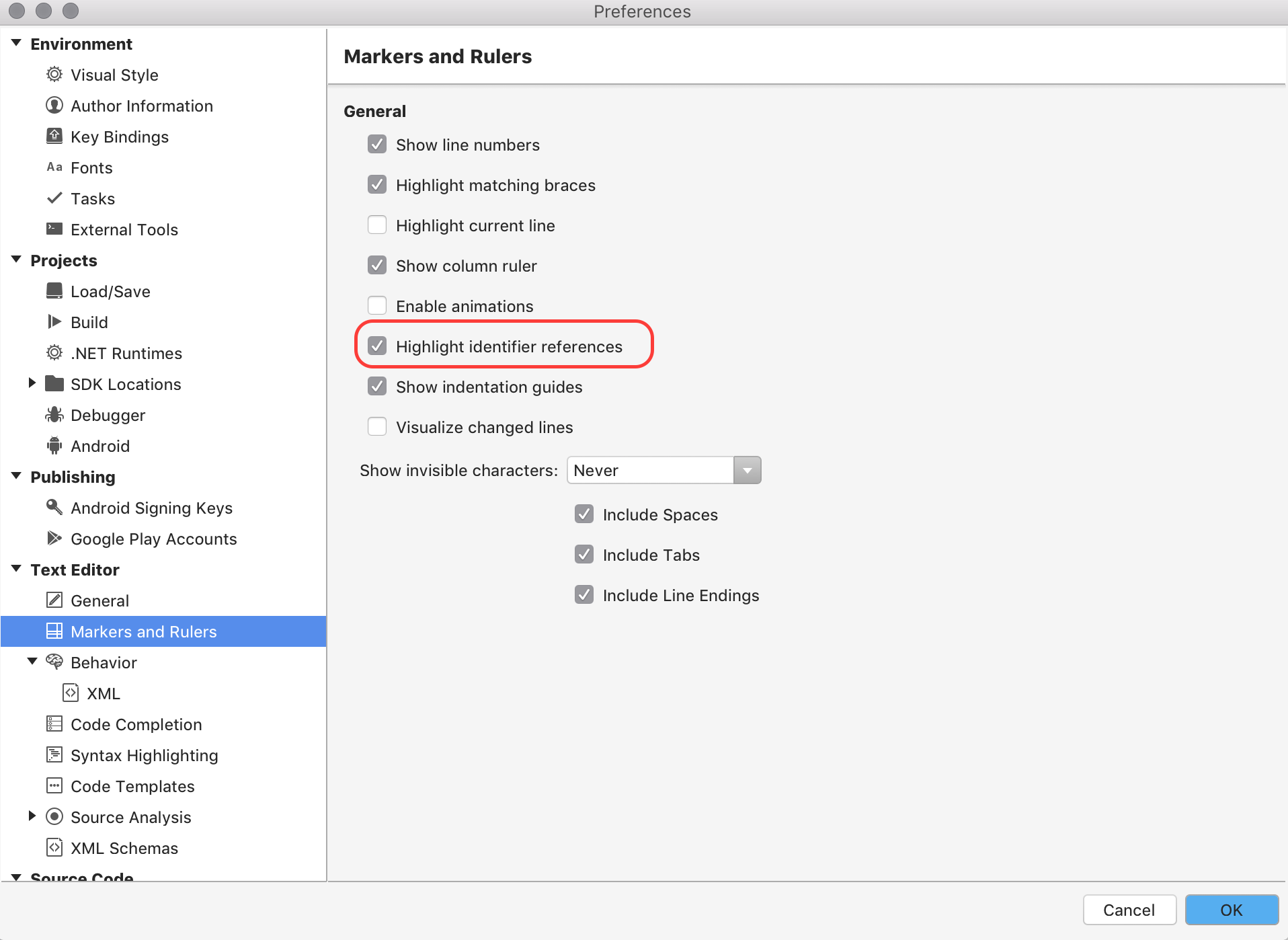
Task: Open the Show invisible characters dropdown
Action: (747, 470)
